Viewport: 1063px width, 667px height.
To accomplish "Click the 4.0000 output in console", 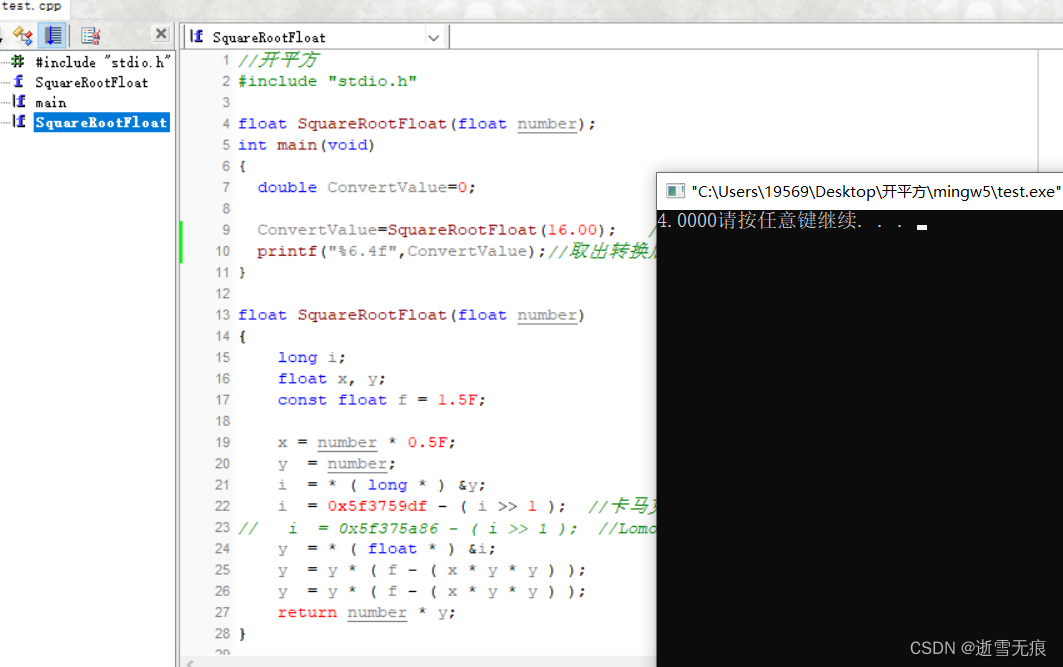I will 687,220.
